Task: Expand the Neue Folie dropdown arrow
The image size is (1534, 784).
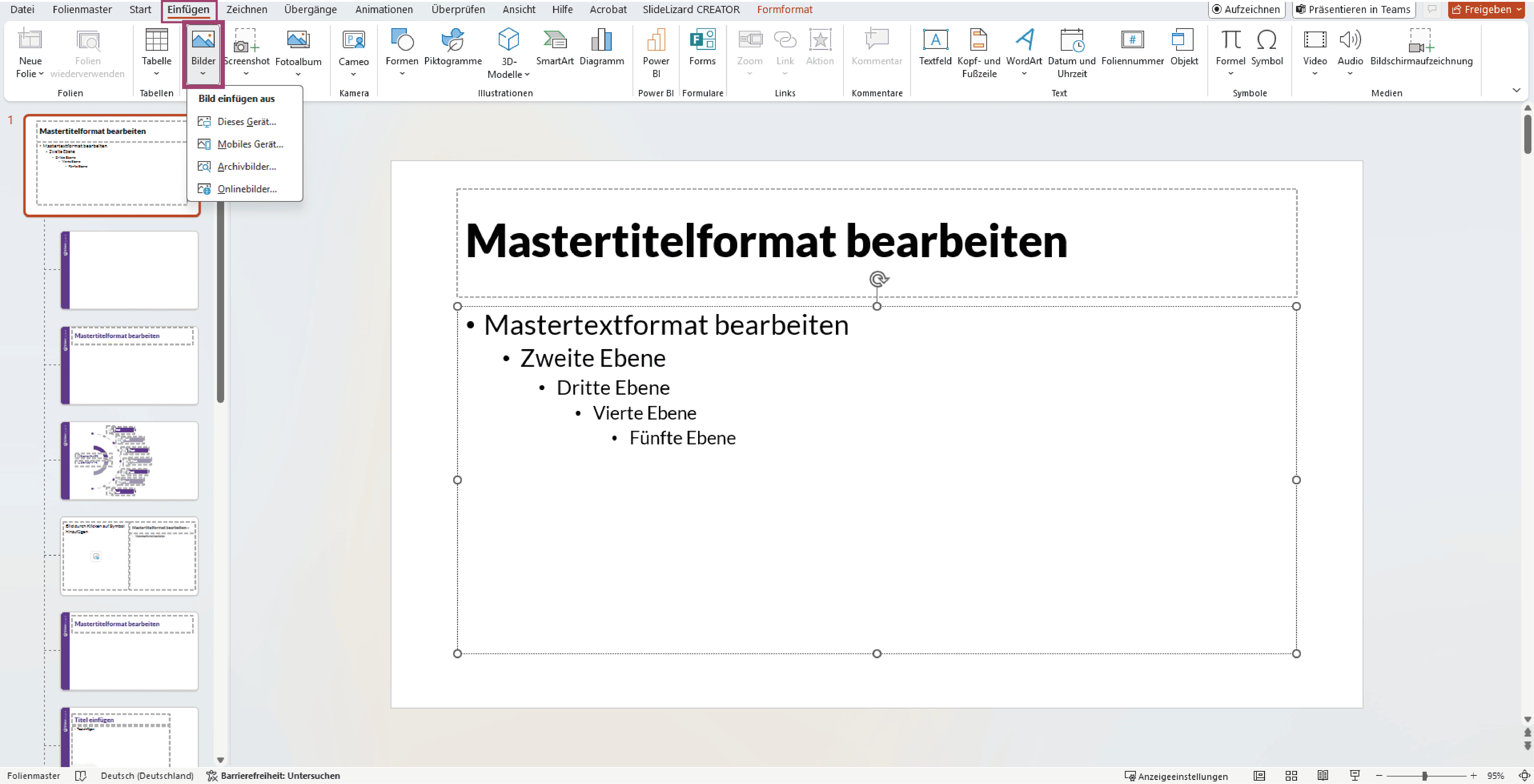Action: tap(40, 74)
